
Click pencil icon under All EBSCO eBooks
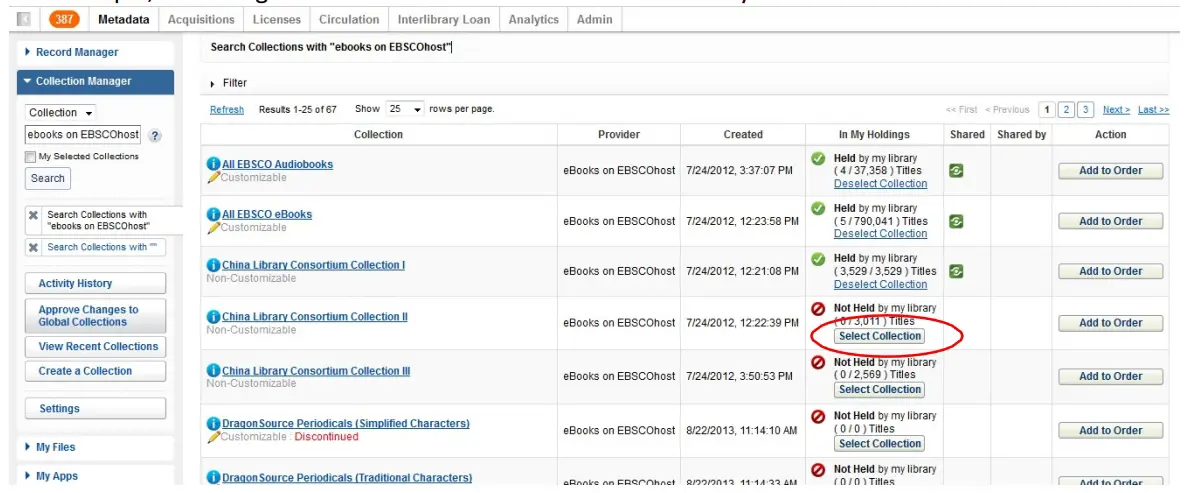pos(213,228)
